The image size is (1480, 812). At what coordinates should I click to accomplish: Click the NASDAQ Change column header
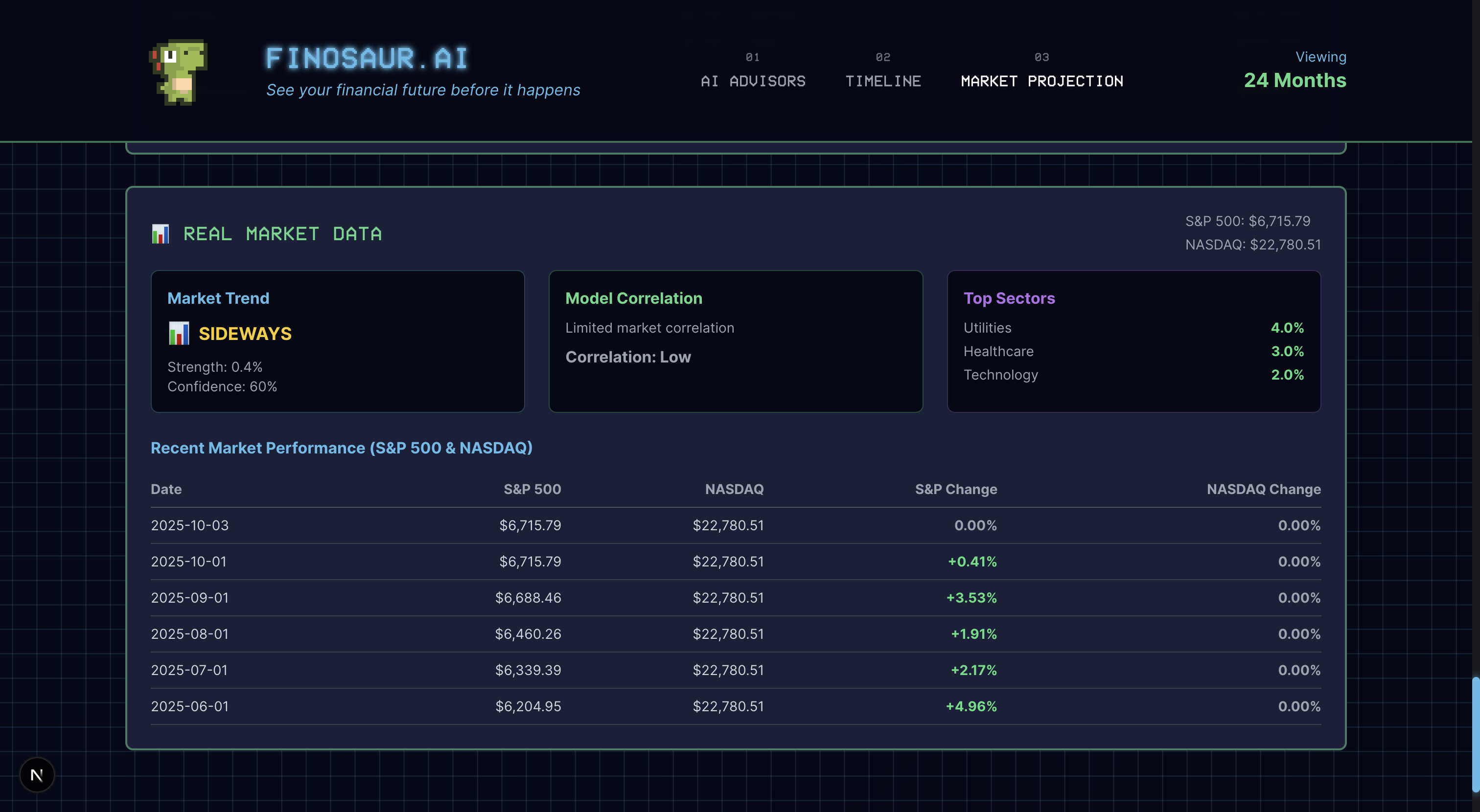[x=1263, y=489]
